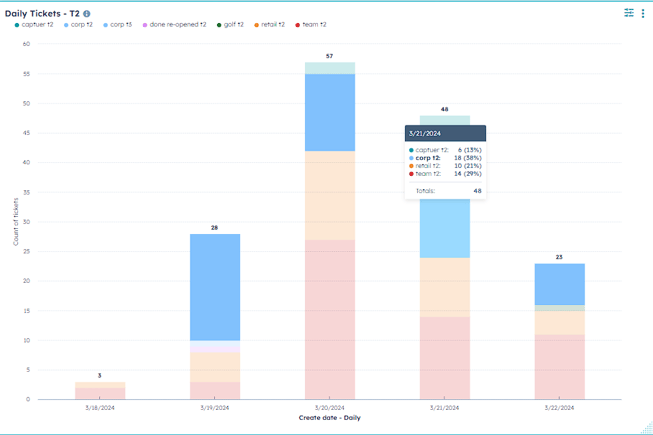Click the teal captuer segment atop 3/20/2024 bar
Viewport: 653px width, 435px height.
[329, 68]
